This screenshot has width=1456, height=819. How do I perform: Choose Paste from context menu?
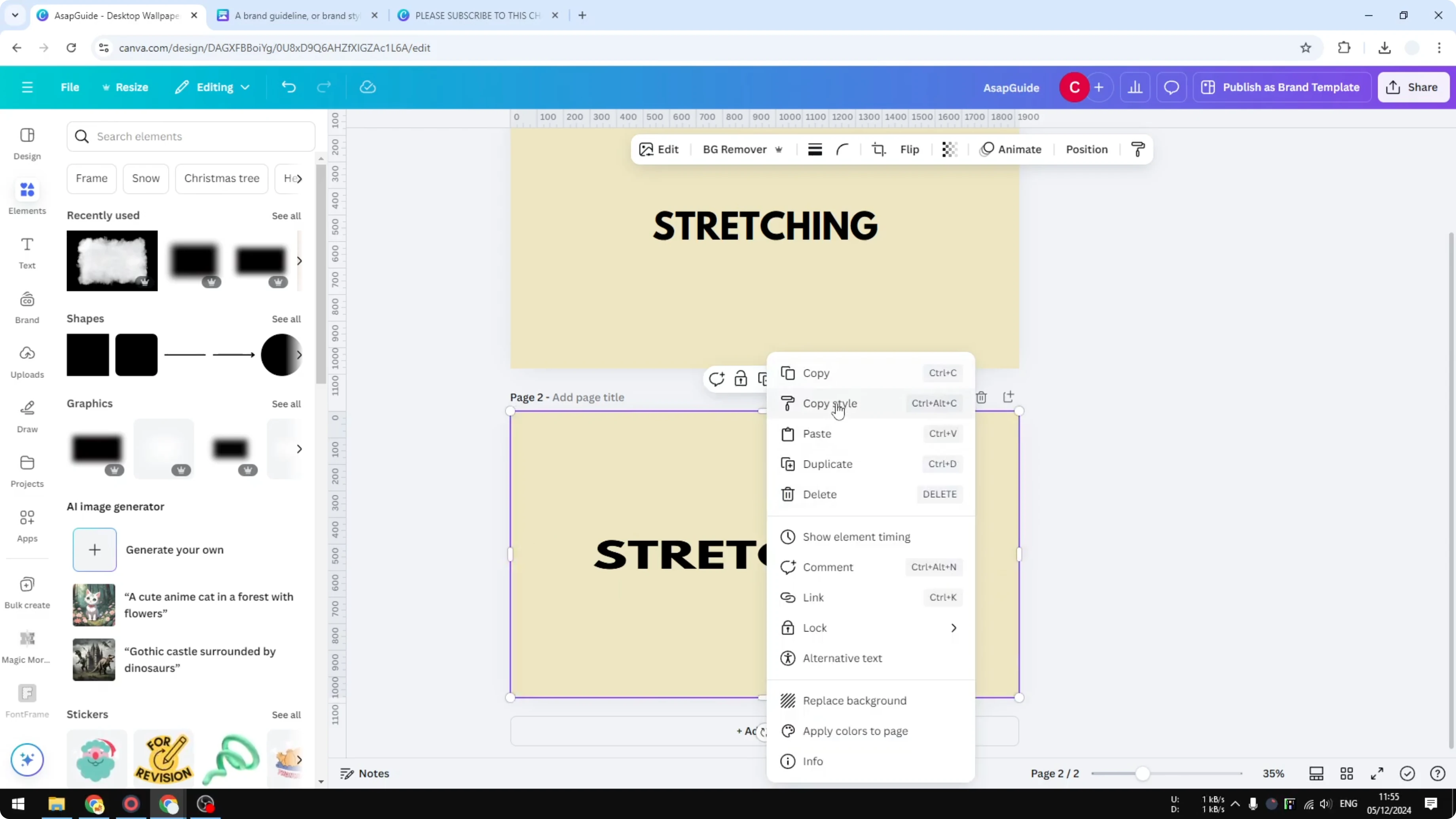click(870, 434)
